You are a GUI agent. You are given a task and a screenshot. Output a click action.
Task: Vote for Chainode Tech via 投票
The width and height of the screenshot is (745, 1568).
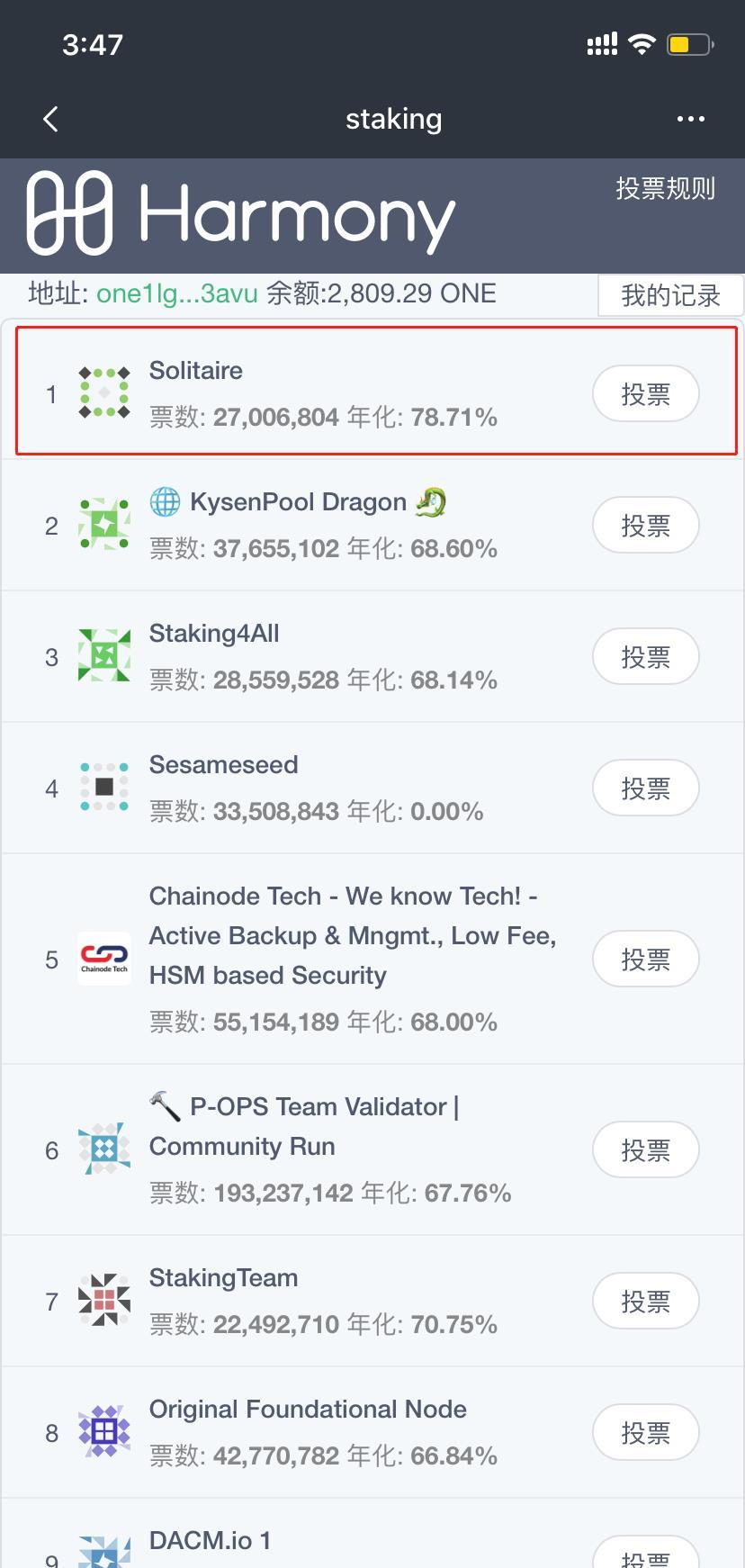pyautogui.click(x=646, y=960)
